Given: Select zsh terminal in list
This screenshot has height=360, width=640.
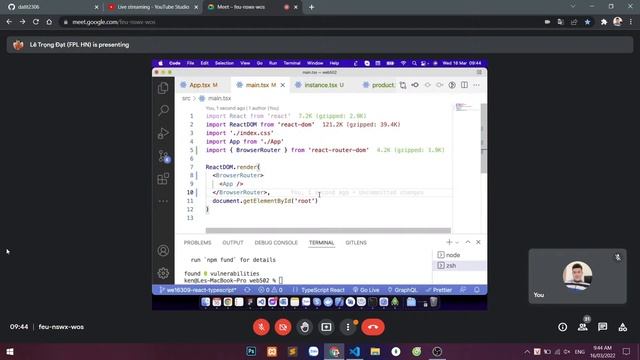Looking at the screenshot, I should click(x=459, y=265).
